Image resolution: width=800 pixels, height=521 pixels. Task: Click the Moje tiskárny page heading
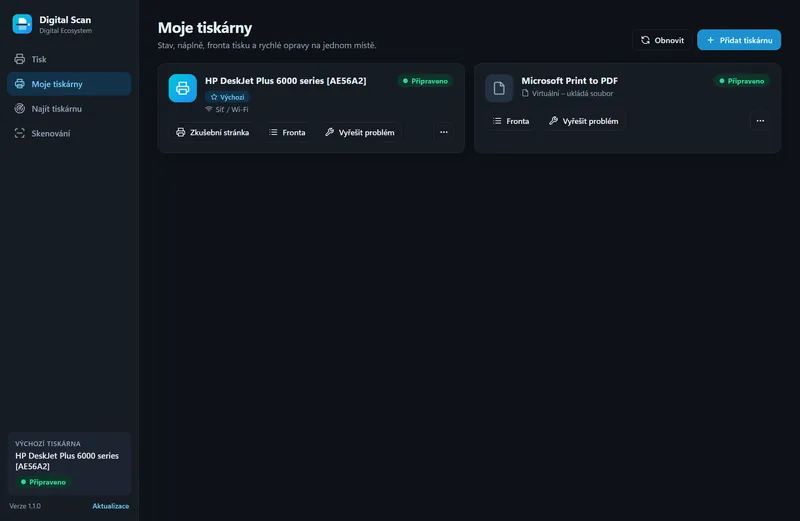(205, 28)
